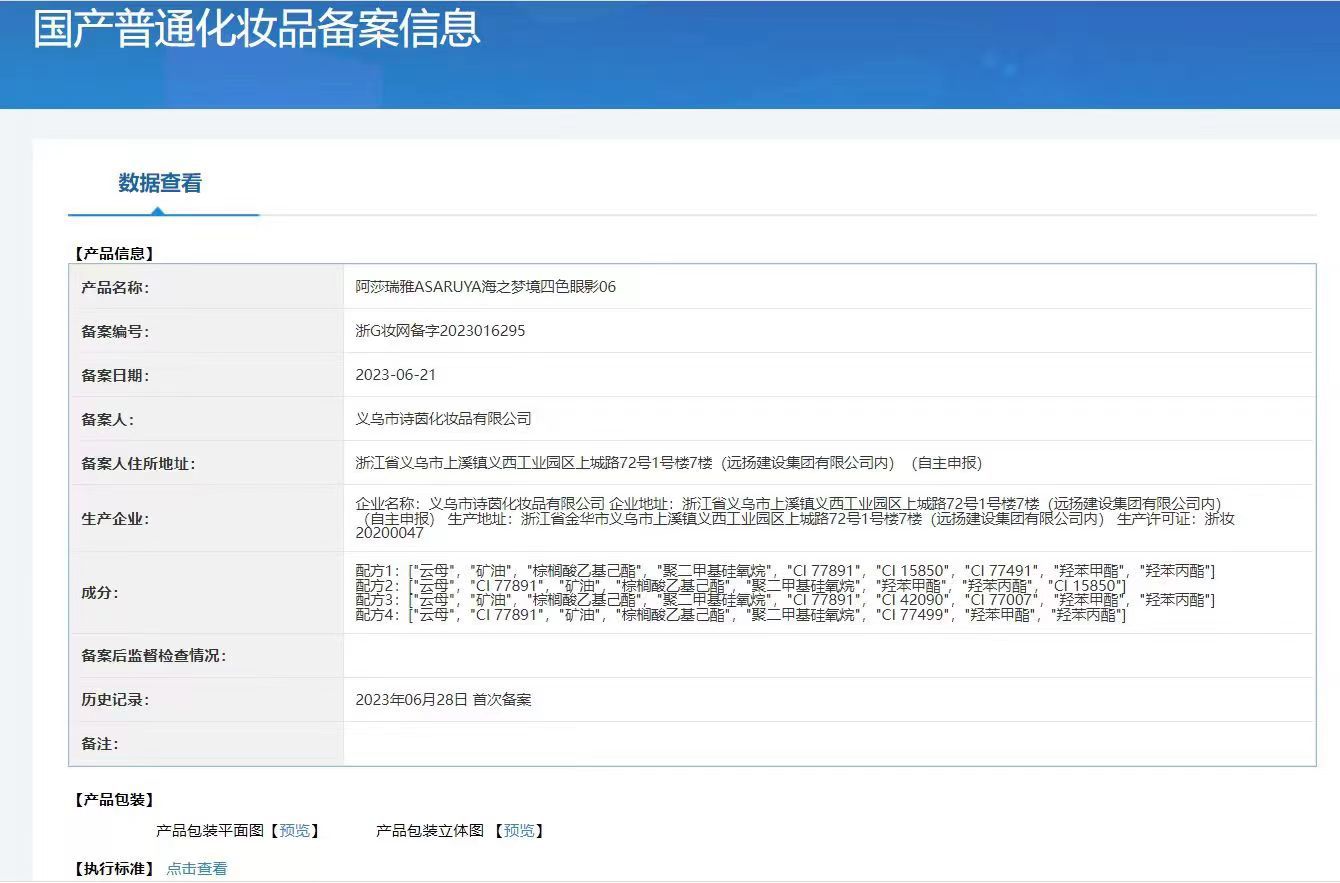This screenshot has height=883, width=1340.
Task: Click the 产品包装立体图 label
Action: point(430,831)
